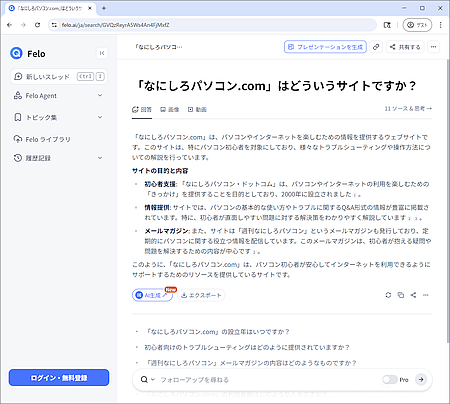This screenshot has width=450, height=404.
Task: Click the page vertical scrollbar
Action: click(448, 200)
